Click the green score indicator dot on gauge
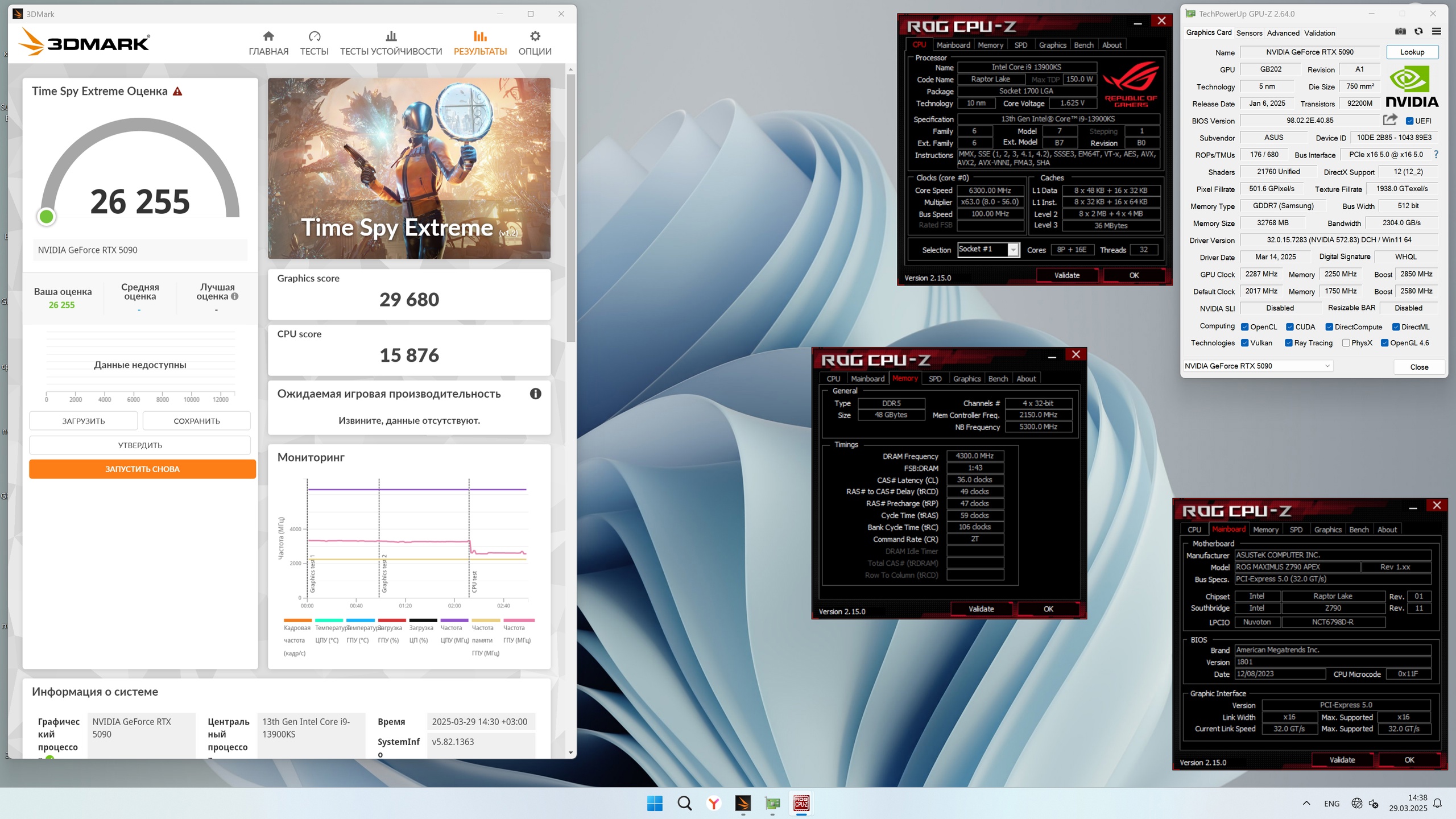 coord(47,216)
